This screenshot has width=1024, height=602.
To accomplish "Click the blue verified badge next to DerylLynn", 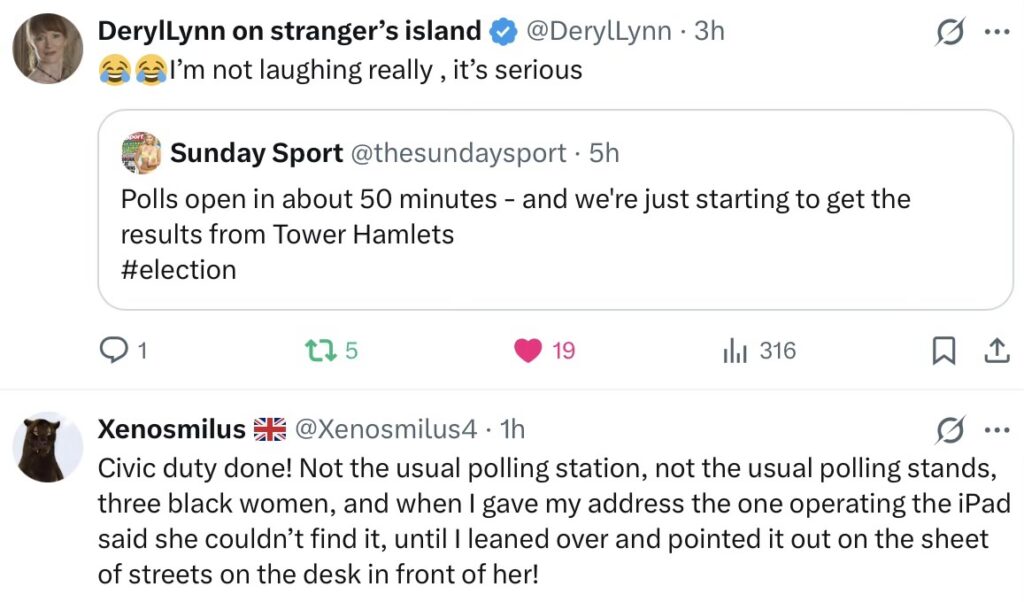I will 504,31.
